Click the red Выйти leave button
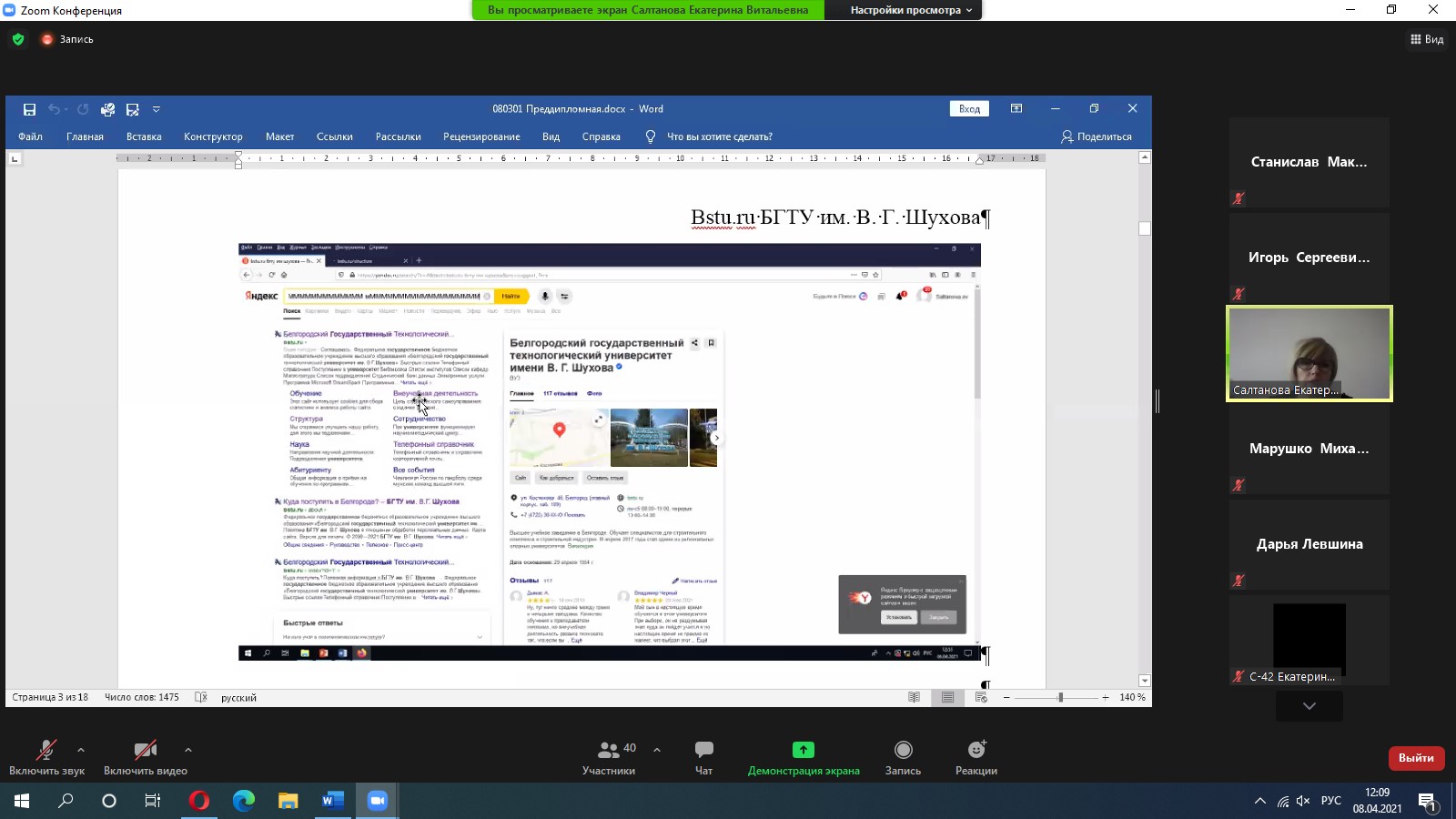 pos(1416,758)
